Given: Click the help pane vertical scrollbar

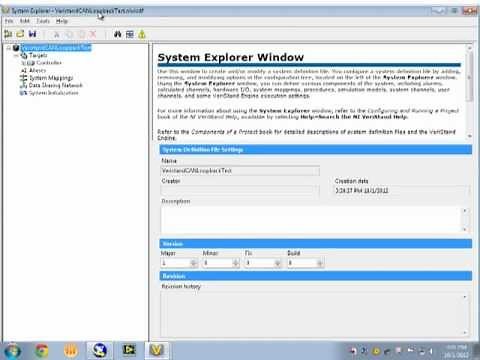Looking at the screenshot, I should [x=470, y=91].
